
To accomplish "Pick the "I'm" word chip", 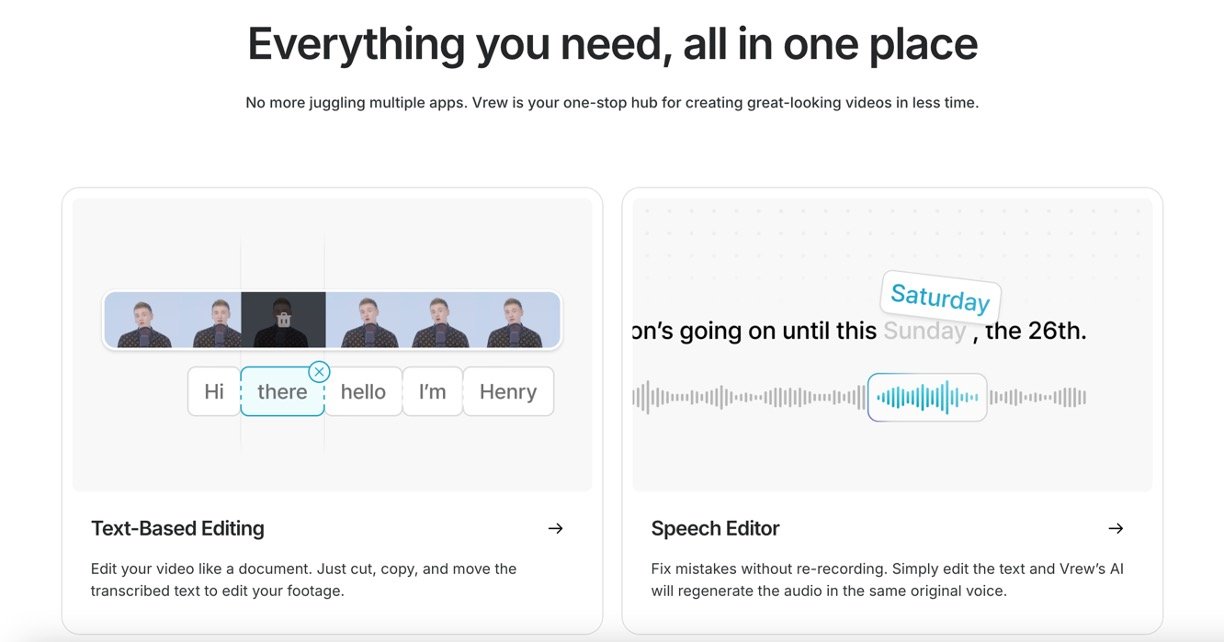I will 432,392.
